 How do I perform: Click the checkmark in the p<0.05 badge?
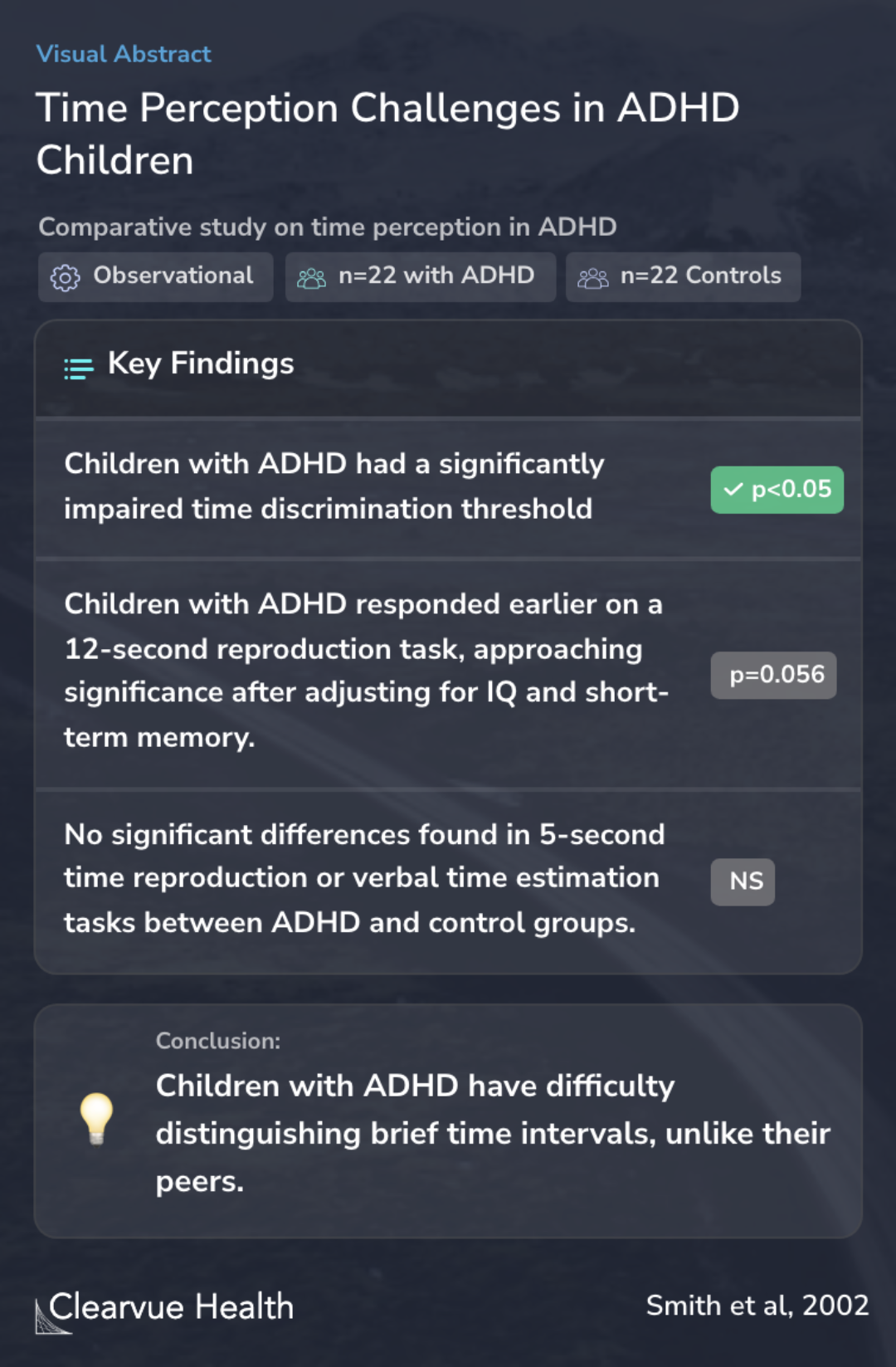pyautogui.click(x=733, y=490)
